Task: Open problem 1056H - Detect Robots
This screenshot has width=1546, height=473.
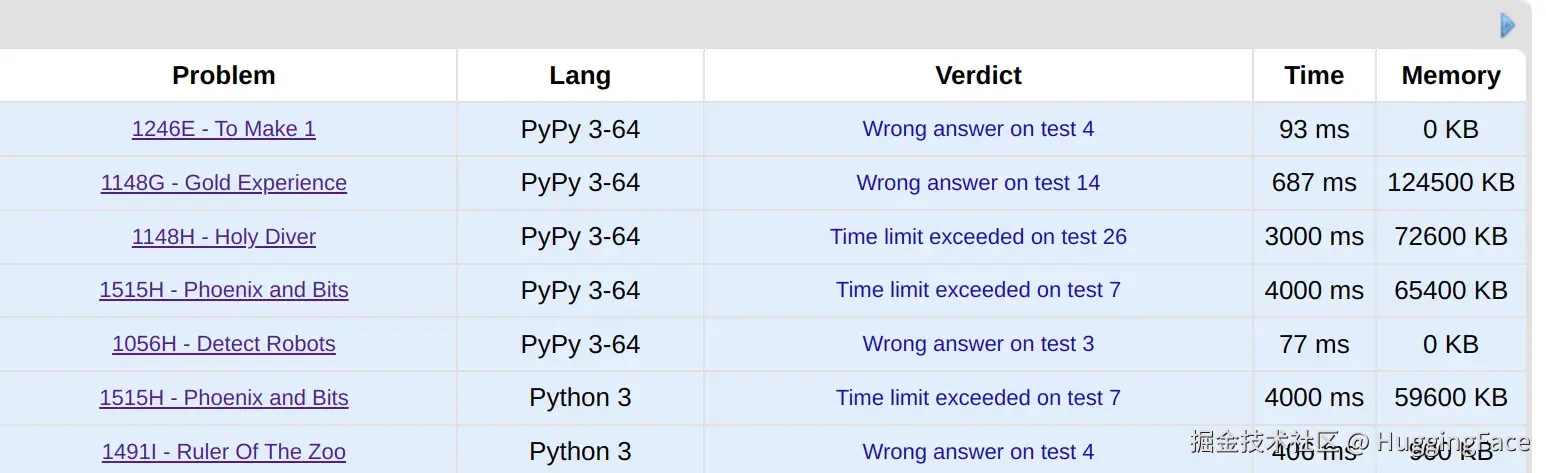Action: coord(224,344)
